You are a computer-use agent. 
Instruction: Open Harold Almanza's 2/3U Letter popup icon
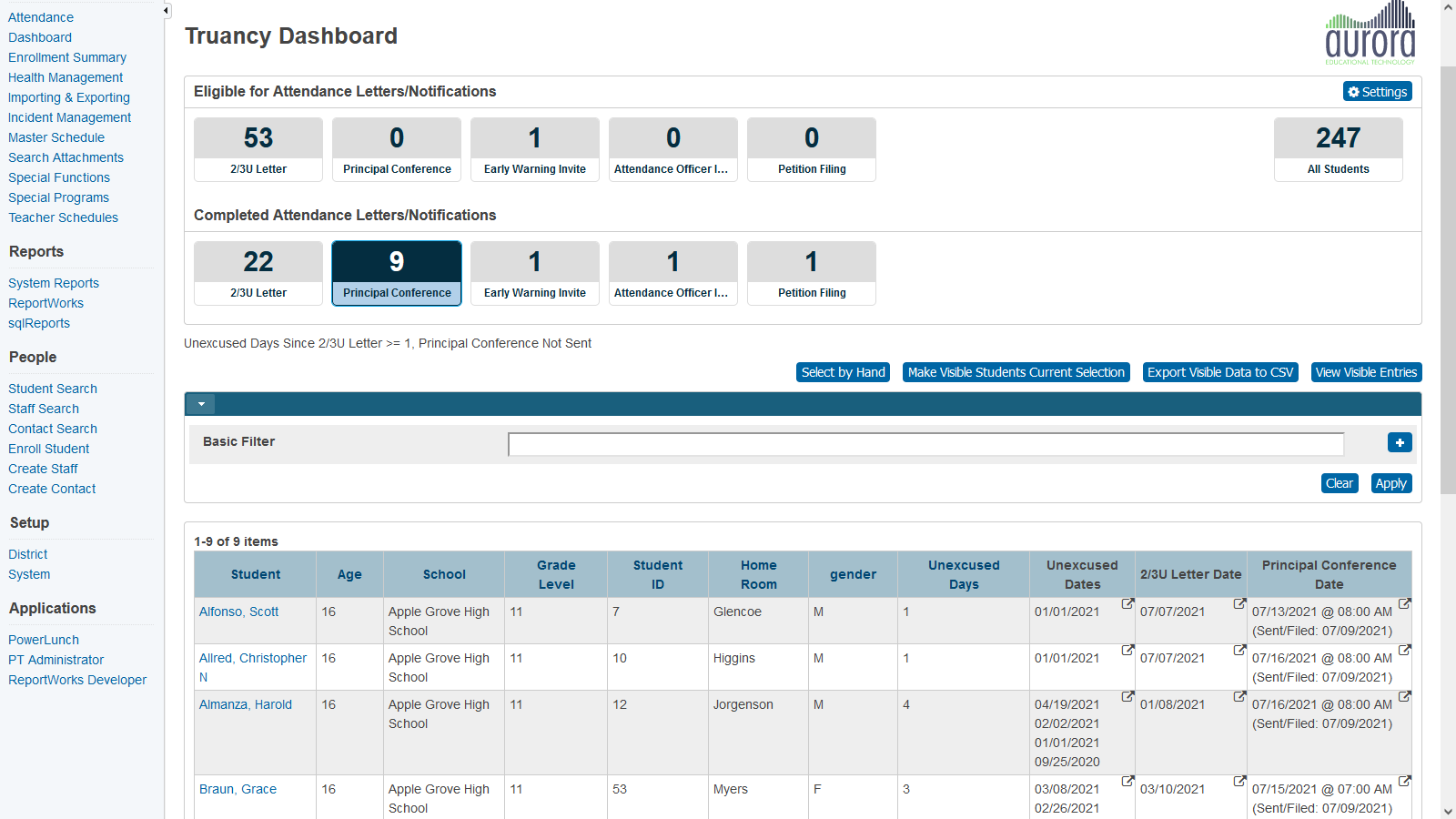[1239, 696]
